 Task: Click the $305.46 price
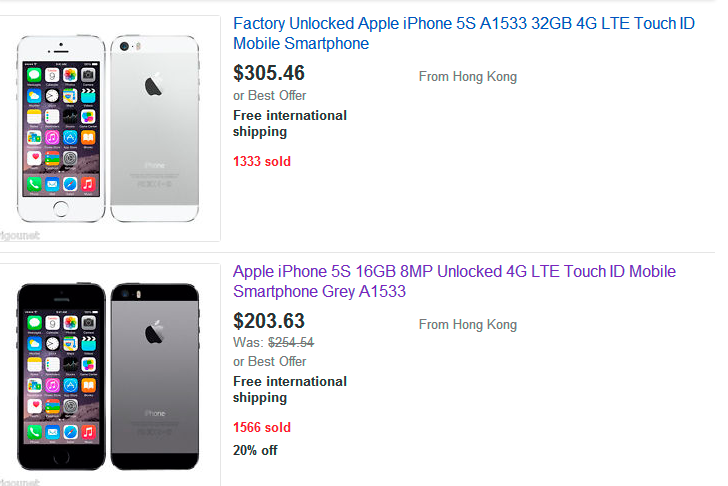point(269,73)
